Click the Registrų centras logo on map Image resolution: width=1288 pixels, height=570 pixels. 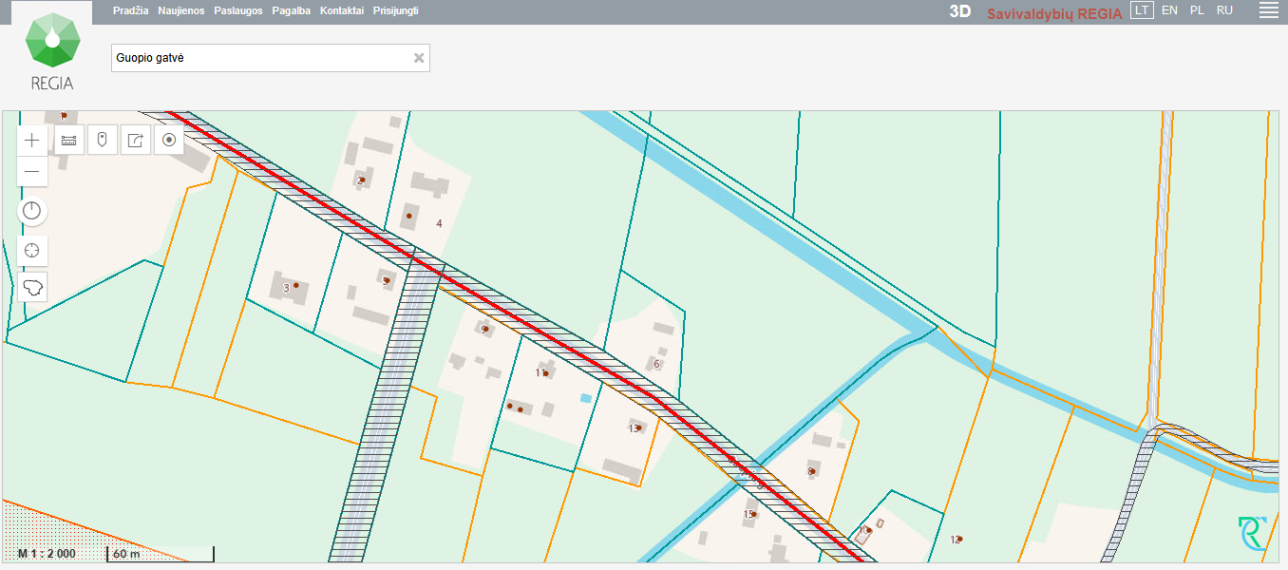click(x=1251, y=533)
